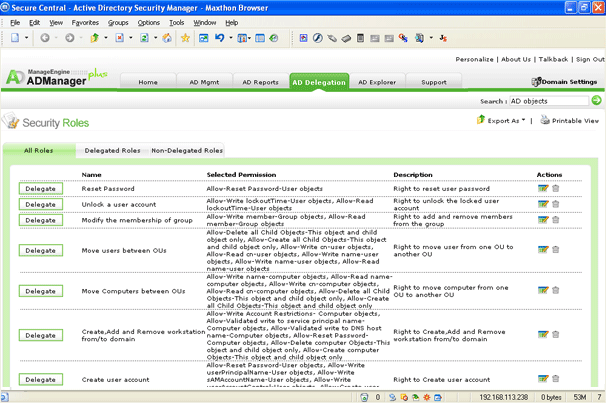Click the Search AD objects input field
The image size is (606, 403).
(x=549, y=101)
